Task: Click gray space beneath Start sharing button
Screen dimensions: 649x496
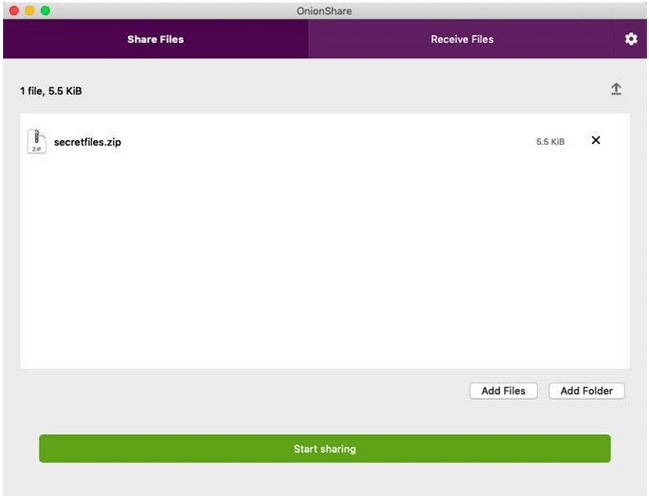Action: click(324, 480)
